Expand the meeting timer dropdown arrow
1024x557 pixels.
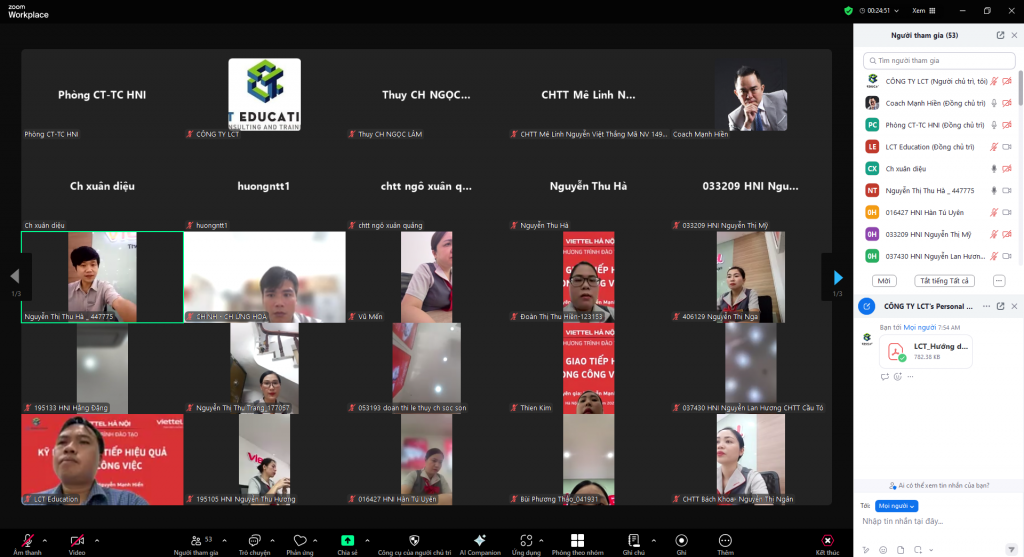pos(897,11)
